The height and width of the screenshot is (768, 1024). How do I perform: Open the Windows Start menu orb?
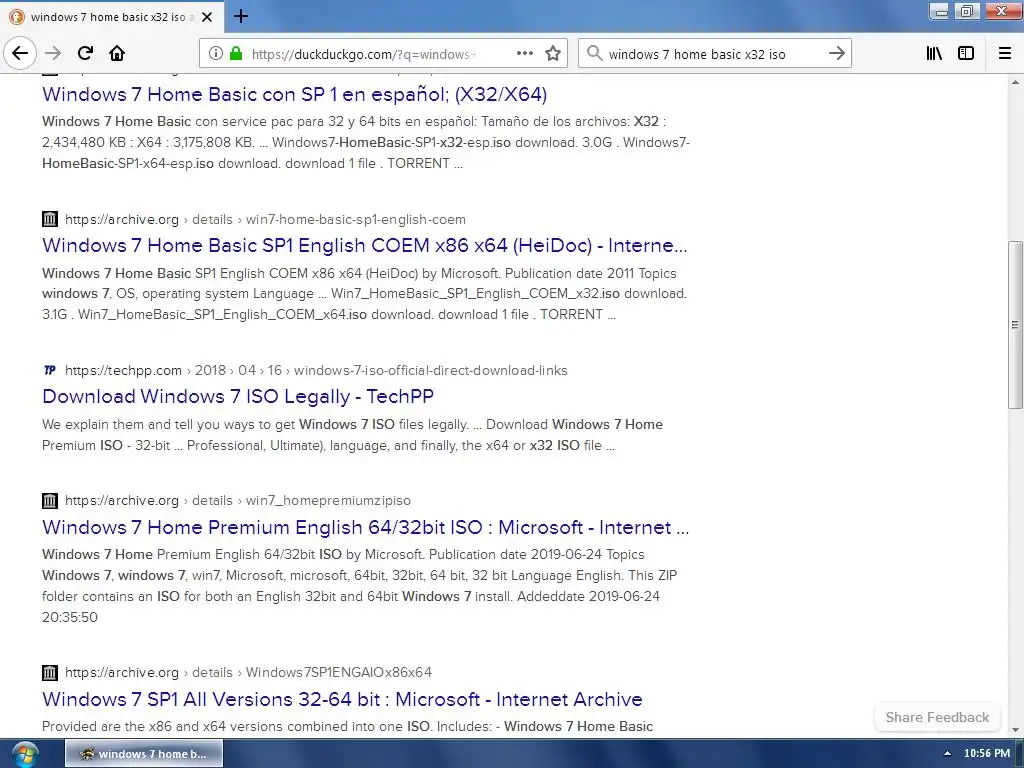tap(25, 754)
